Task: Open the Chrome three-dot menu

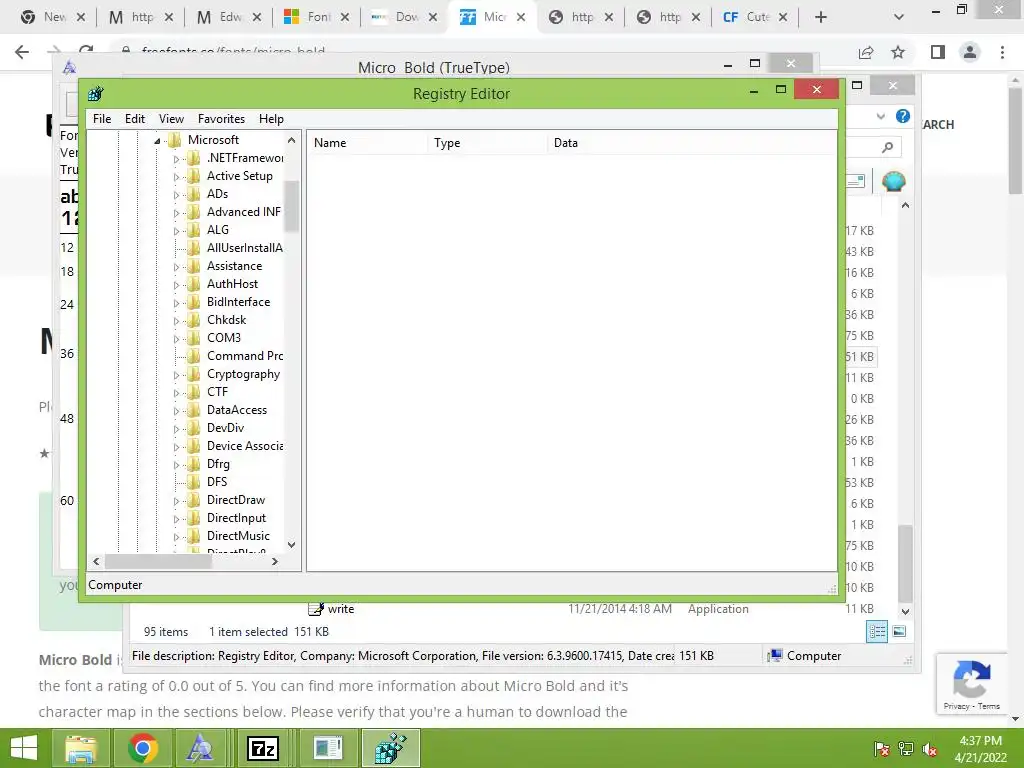Action: tap(1002, 52)
